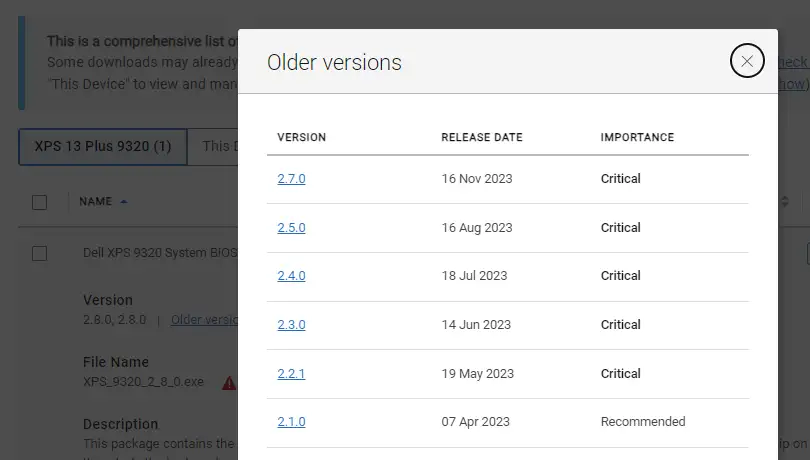The width and height of the screenshot is (810, 460).
Task: Open BIOS version 2.5.0 link
Action: pyautogui.click(x=291, y=228)
